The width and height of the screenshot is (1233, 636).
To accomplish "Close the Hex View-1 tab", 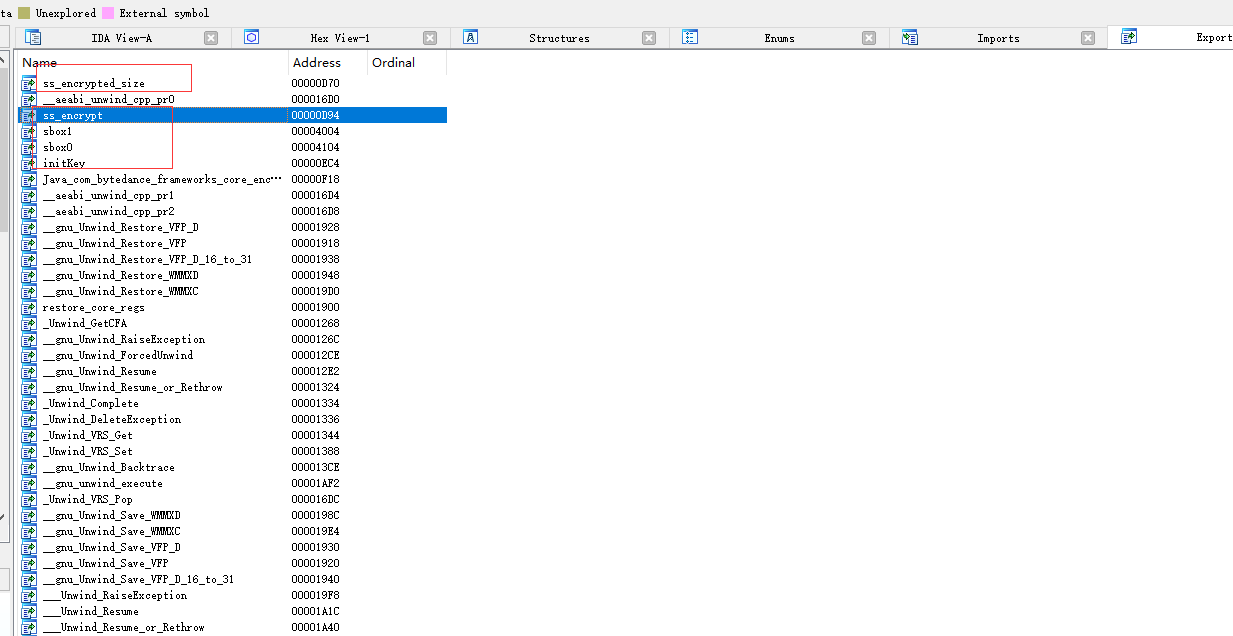I will (x=430, y=38).
